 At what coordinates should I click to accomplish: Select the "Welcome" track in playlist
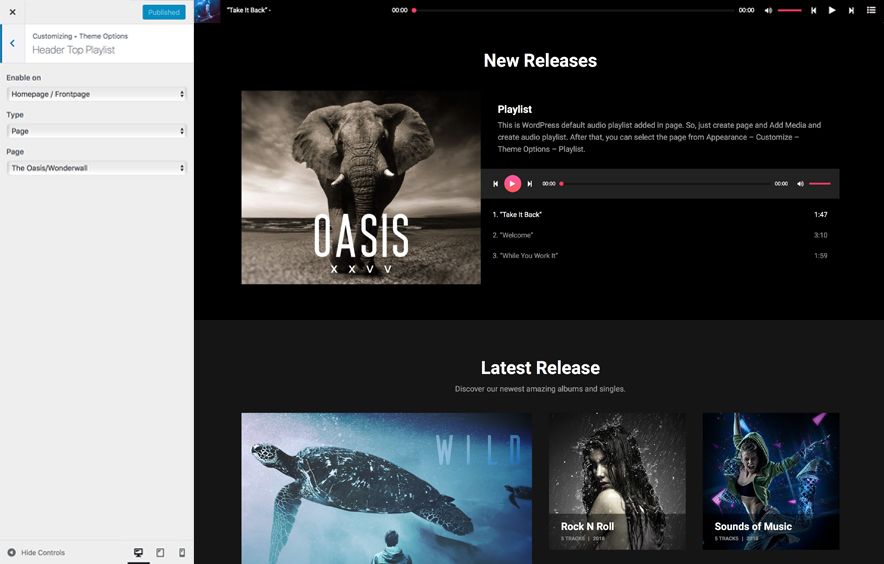click(x=515, y=235)
